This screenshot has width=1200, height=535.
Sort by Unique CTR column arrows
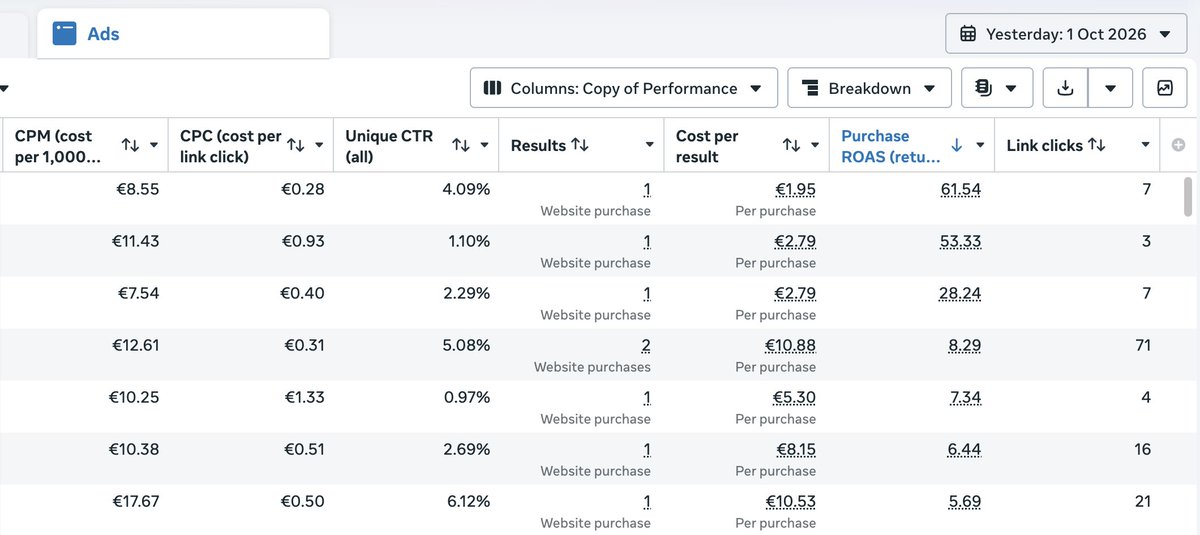click(x=460, y=145)
